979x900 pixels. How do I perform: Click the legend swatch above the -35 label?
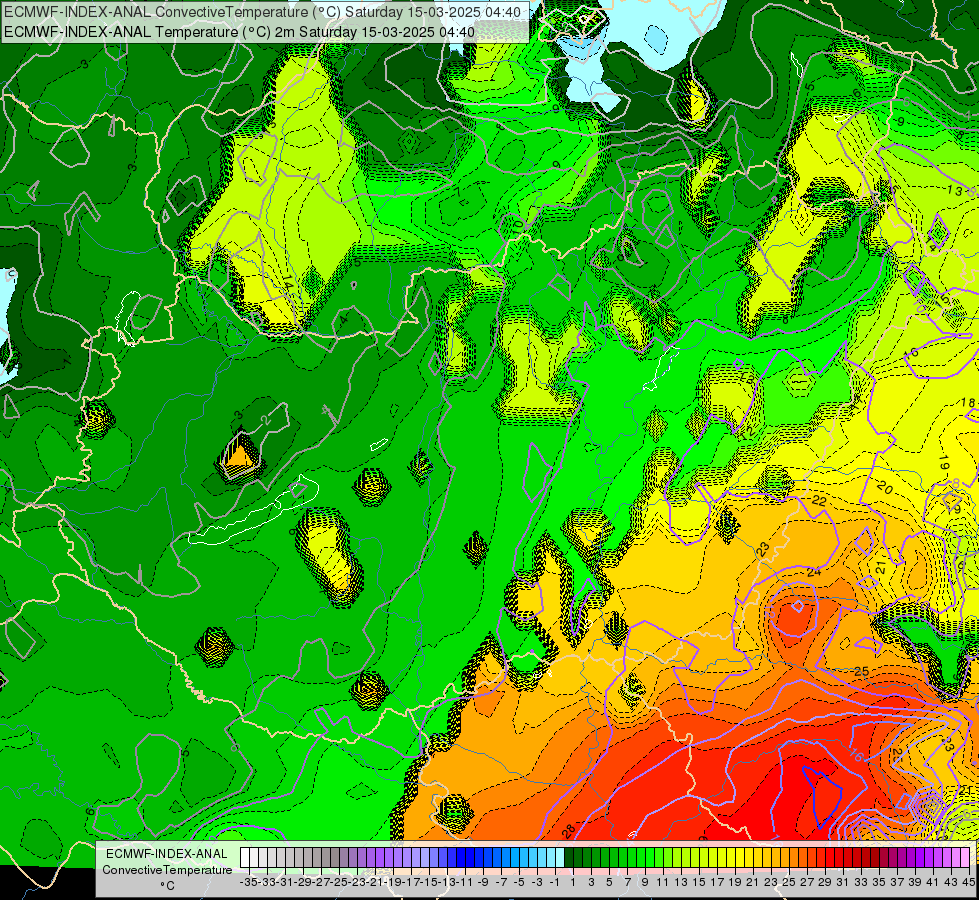(245, 857)
